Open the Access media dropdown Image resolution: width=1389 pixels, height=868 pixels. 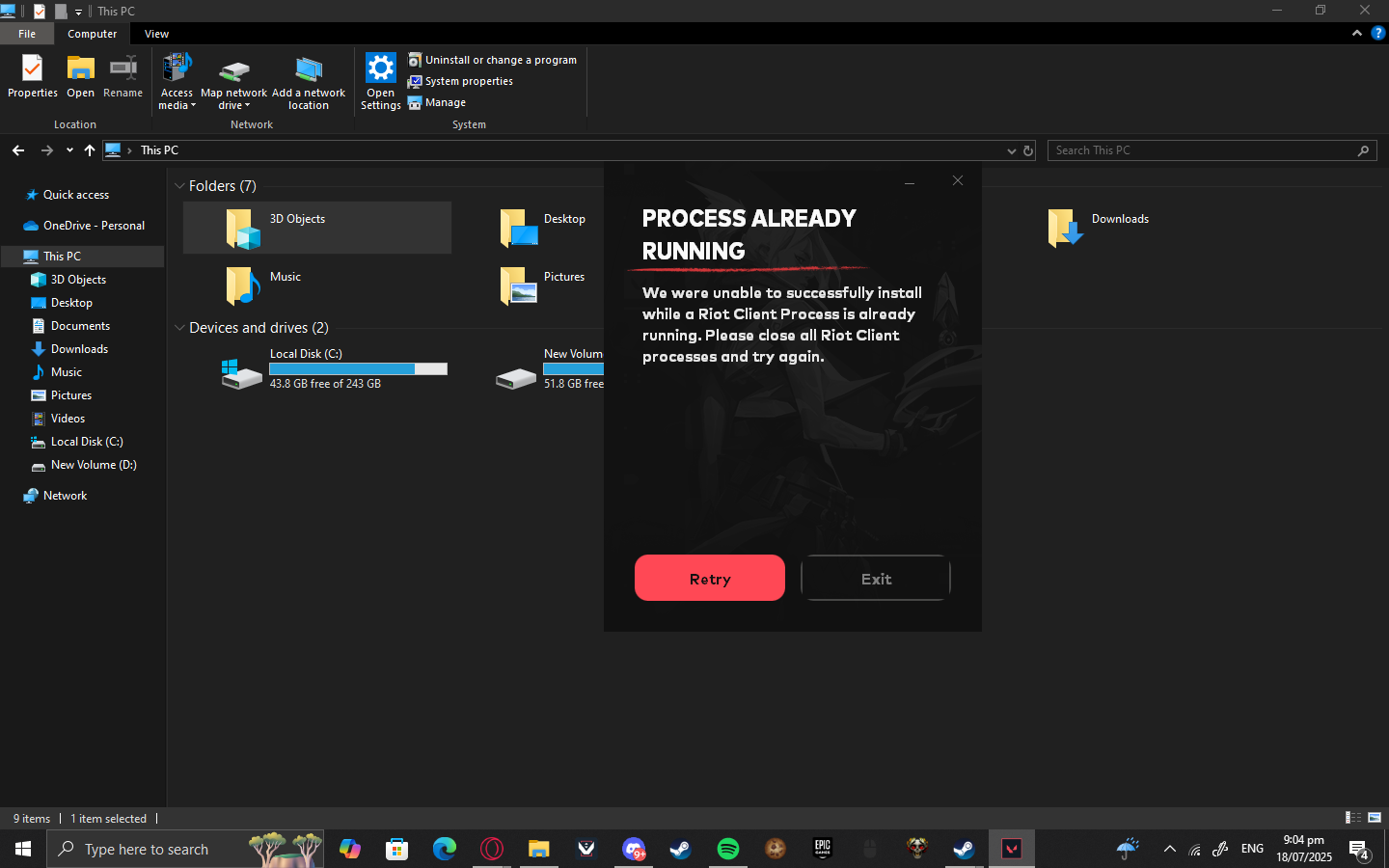(177, 81)
